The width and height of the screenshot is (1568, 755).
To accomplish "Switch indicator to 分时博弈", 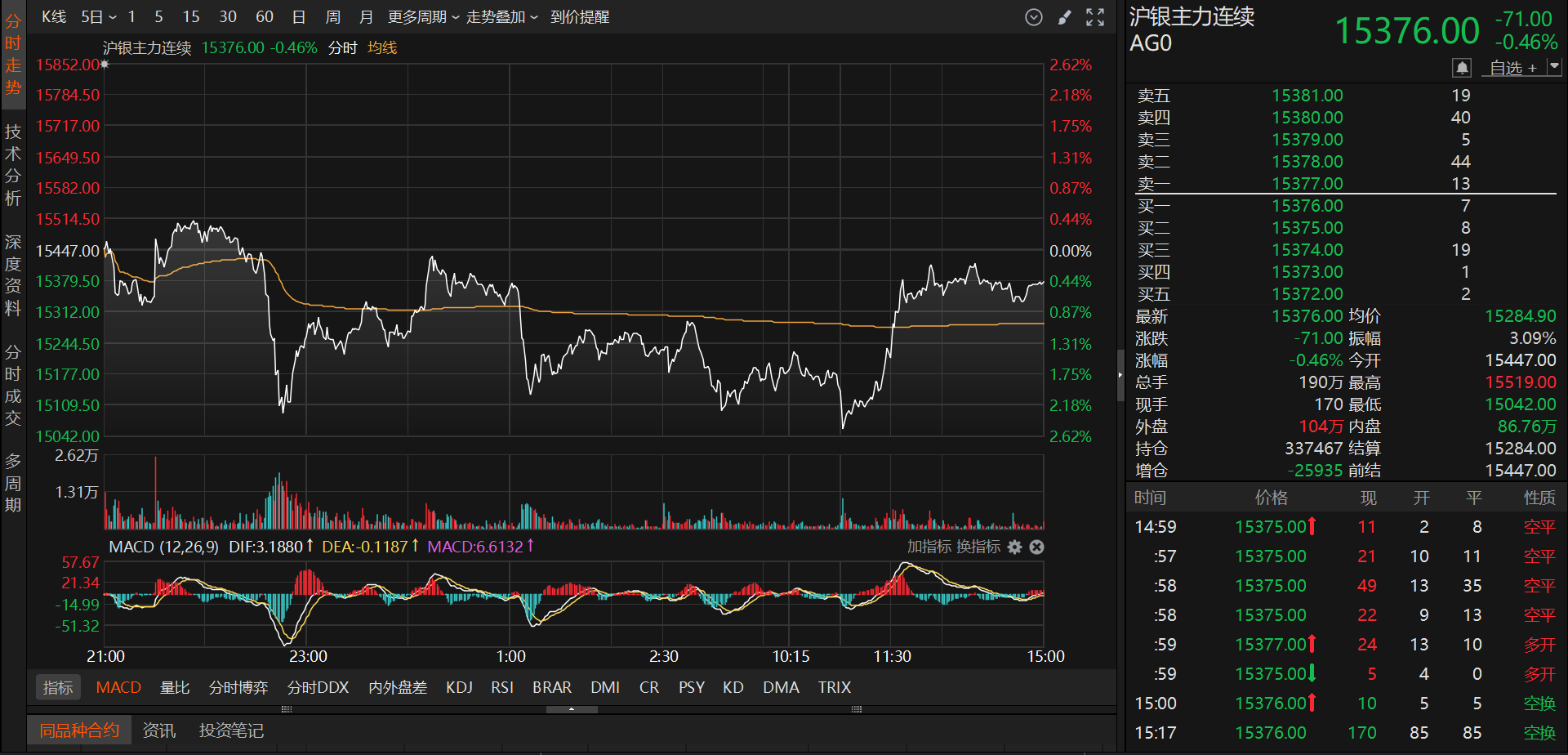I will (238, 687).
